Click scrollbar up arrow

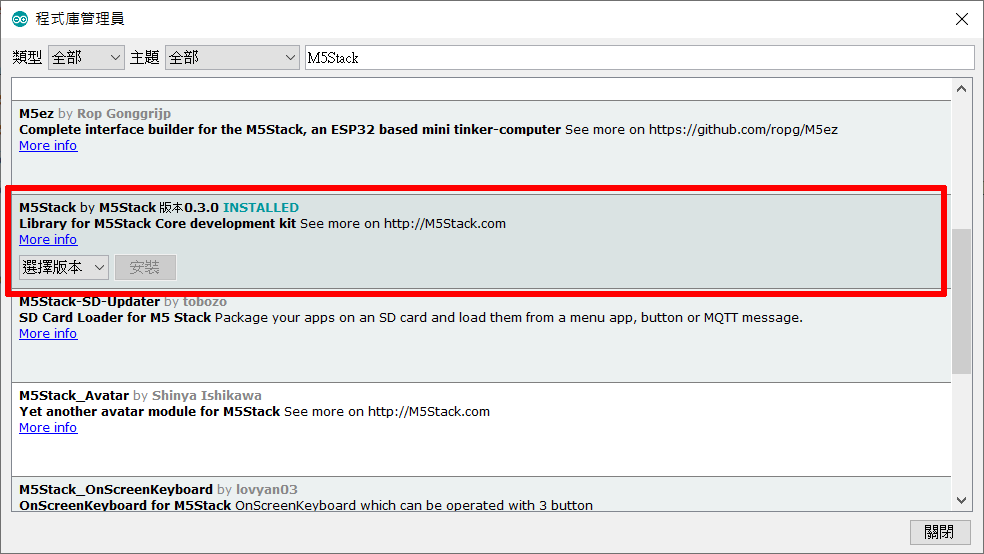[961, 89]
